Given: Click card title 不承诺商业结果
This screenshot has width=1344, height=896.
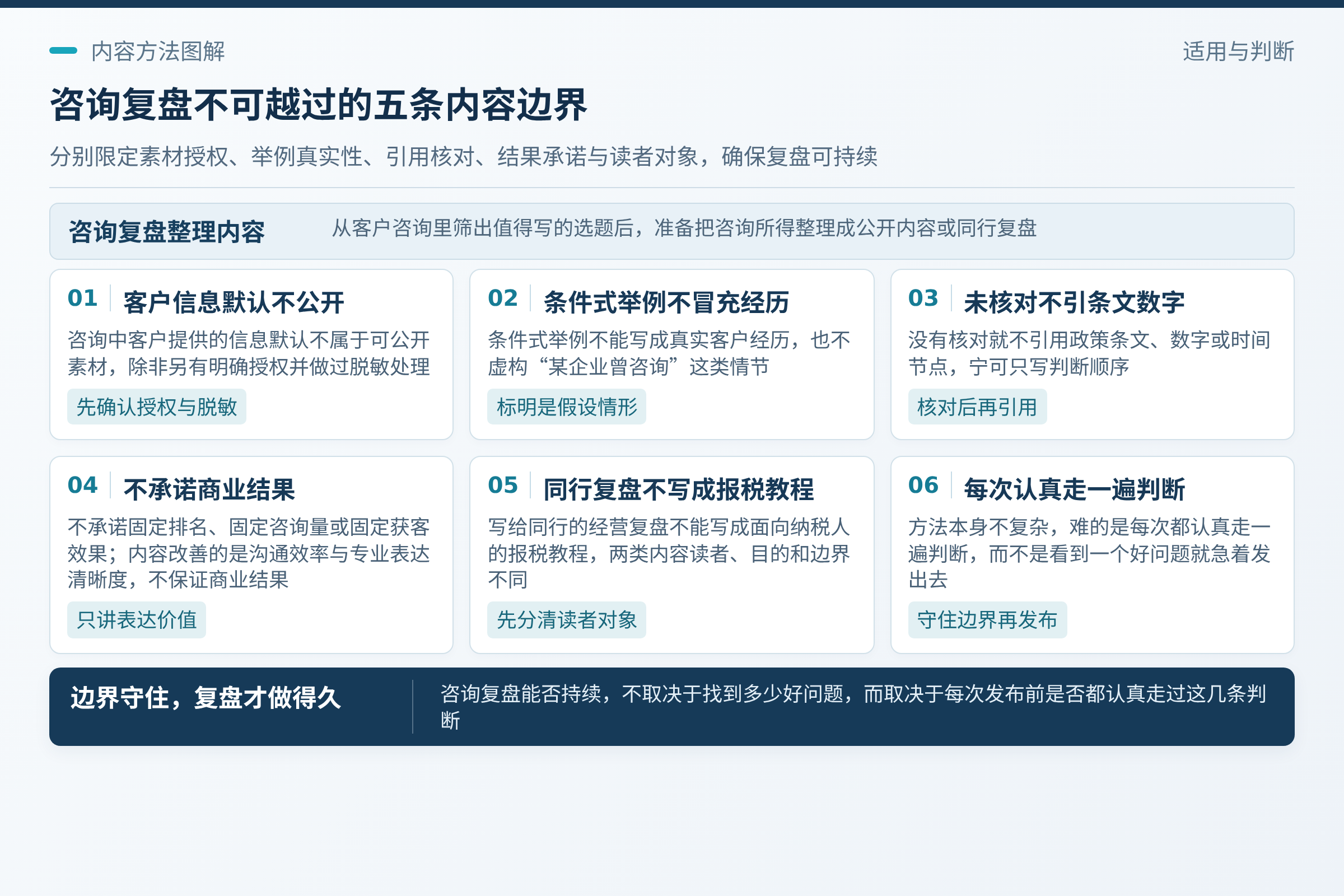Looking at the screenshot, I should [x=209, y=489].
